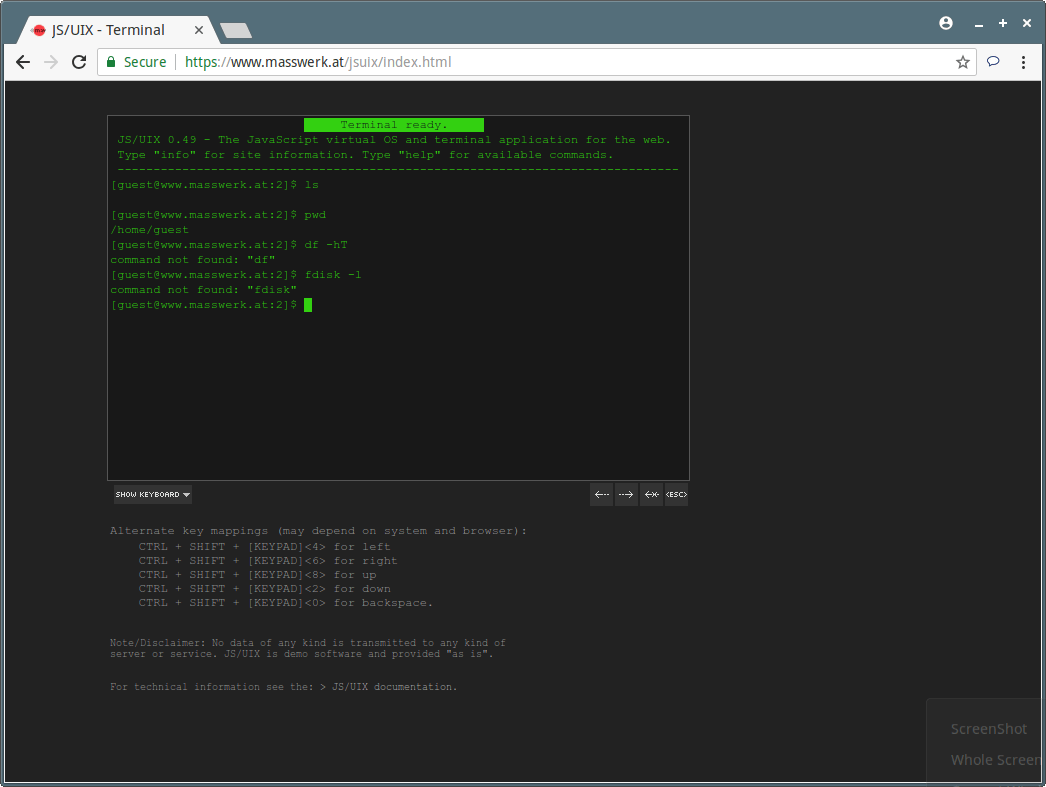Click the back navigation arrow

tap(23, 62)
